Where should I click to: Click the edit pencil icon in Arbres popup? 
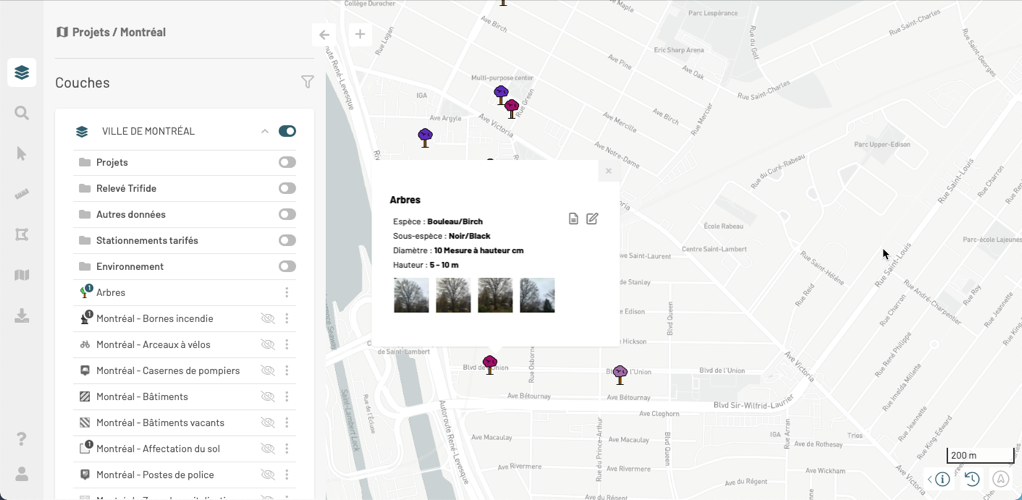592,219
